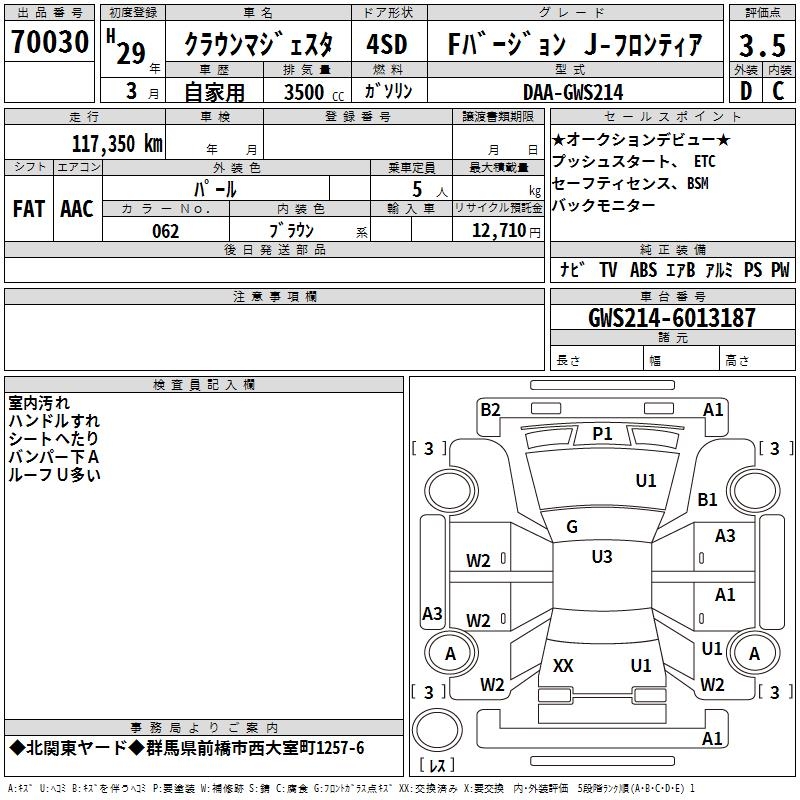Select the inspector note シートへたり
Screen dimensions: 800x800
[53, 439]
